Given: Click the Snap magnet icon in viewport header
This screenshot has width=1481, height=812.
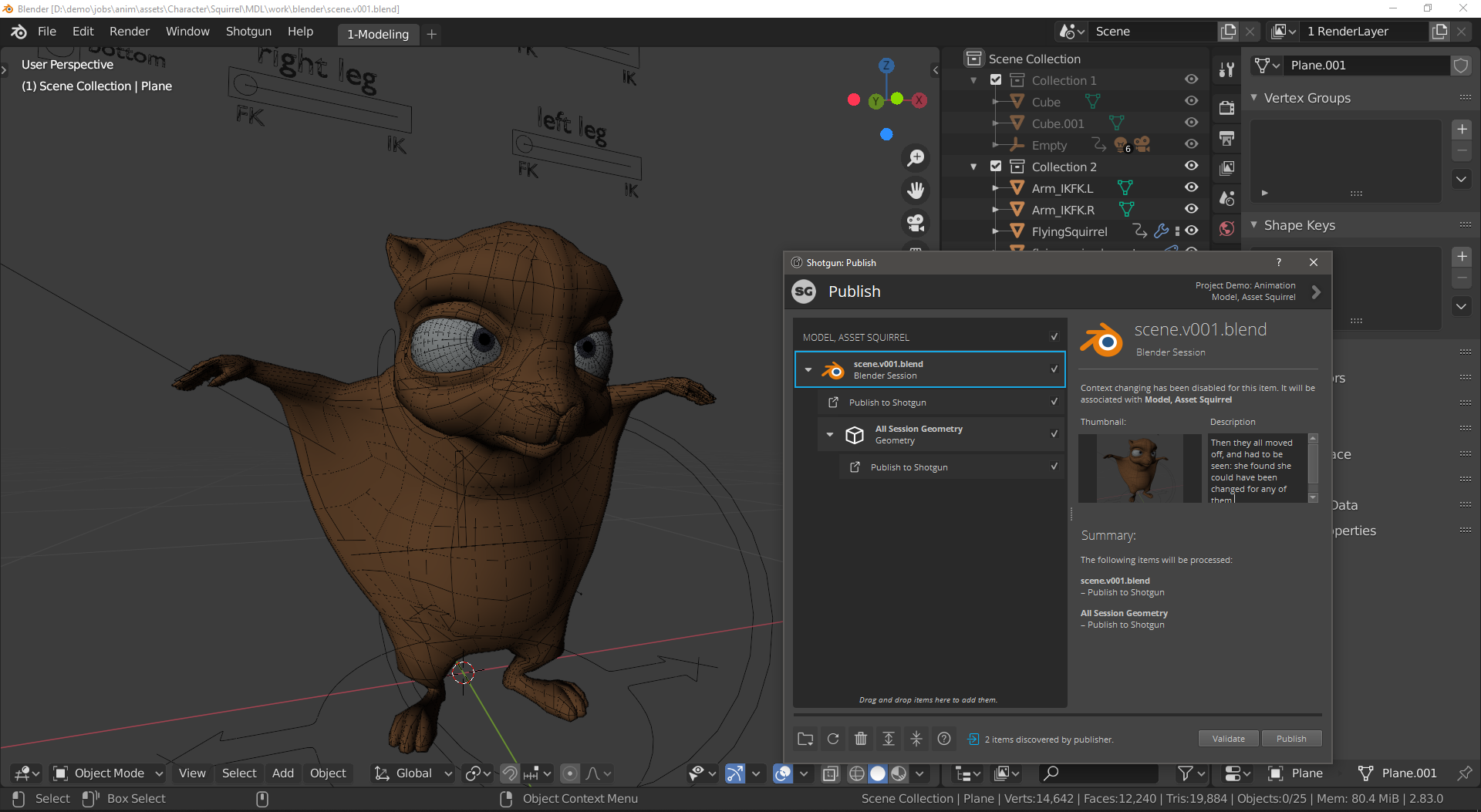Looking at the screenshot, I should click(x=509, y=773).
